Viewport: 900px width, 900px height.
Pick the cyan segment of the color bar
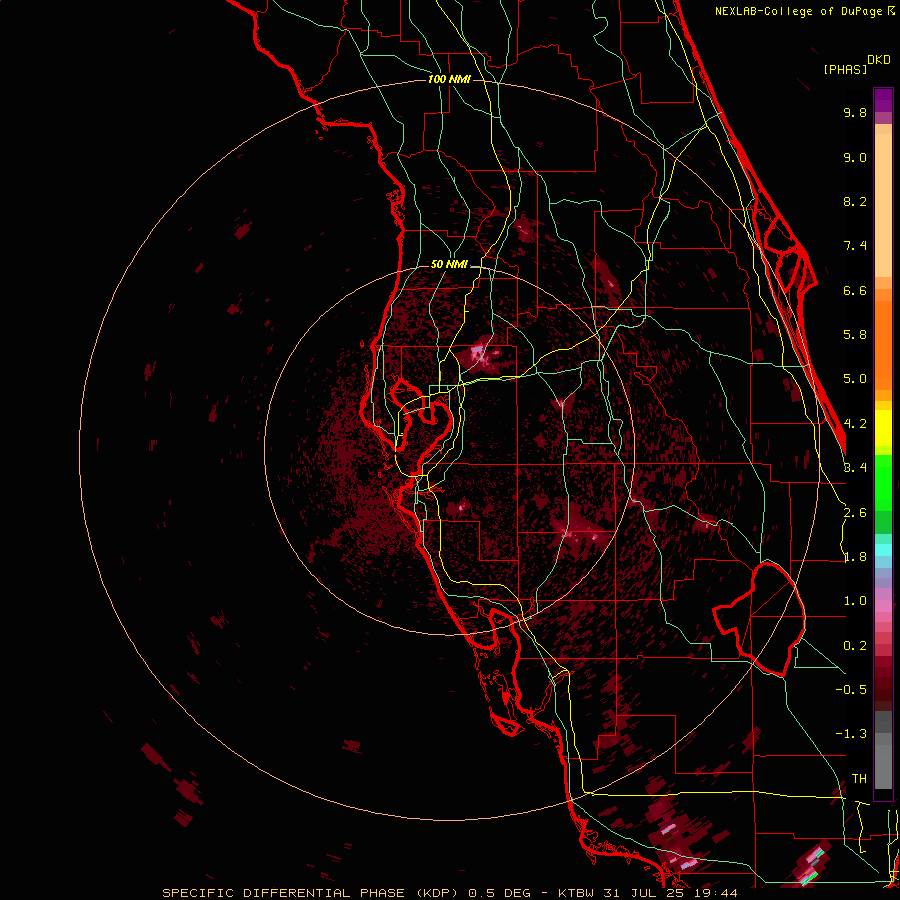point(883,549)
